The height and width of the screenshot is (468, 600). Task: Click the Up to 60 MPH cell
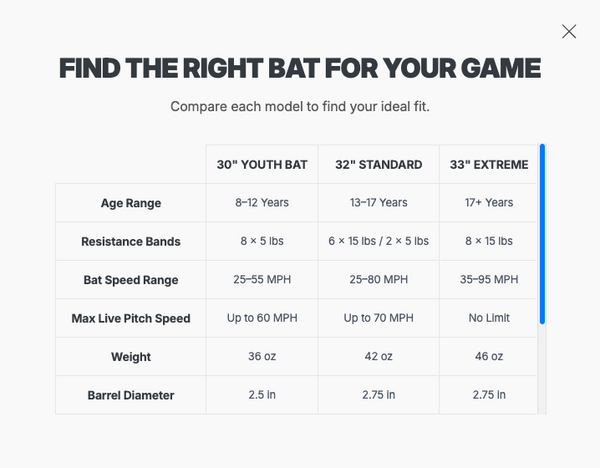(x=262, y=318)
